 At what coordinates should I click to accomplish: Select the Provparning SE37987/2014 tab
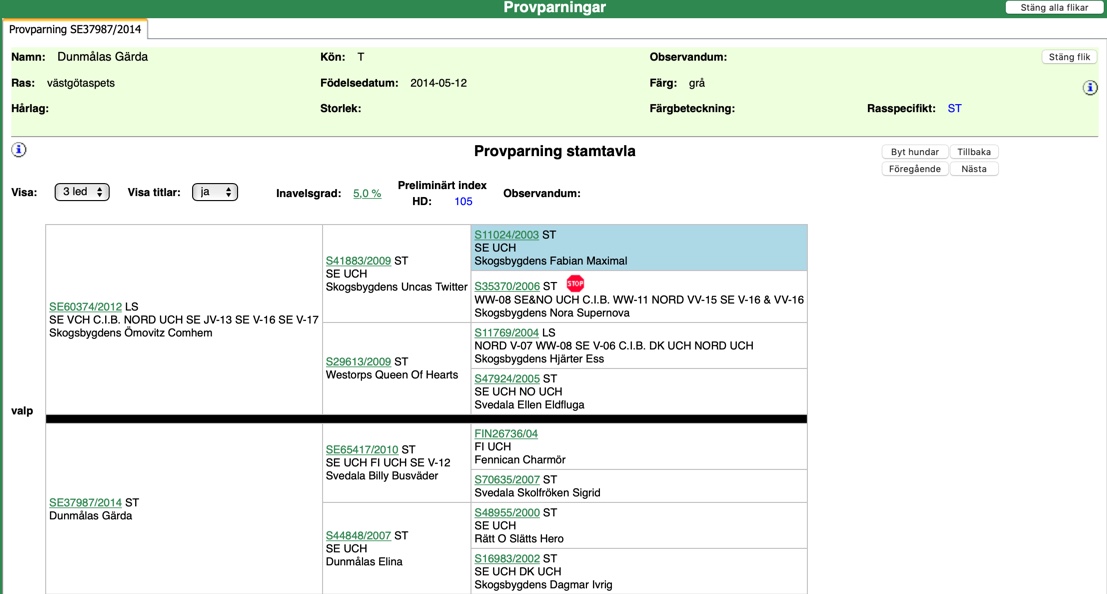[x=75, y=30]
